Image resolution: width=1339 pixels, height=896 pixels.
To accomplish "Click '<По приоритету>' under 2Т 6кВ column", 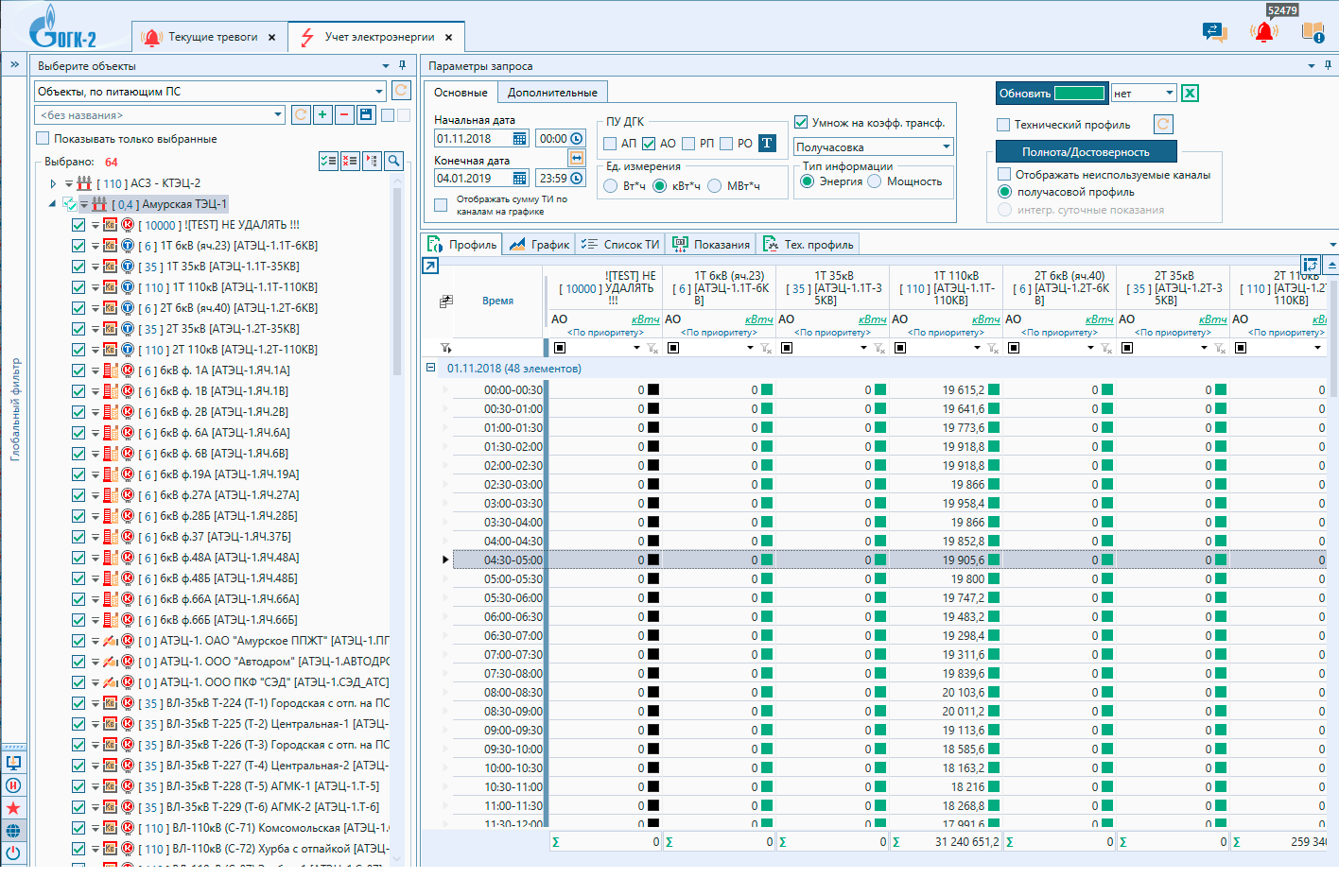I will [1060, 332].
